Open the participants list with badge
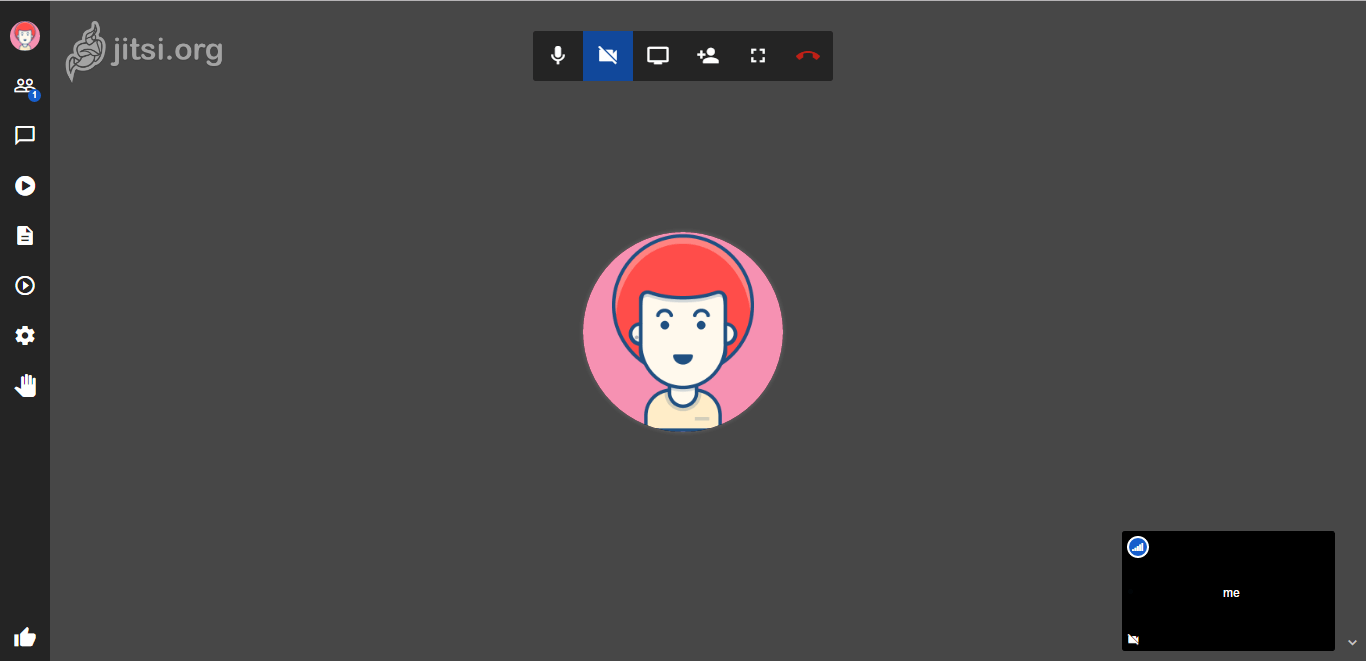Viewport: 1366px width, 661px height. [25, 87]
